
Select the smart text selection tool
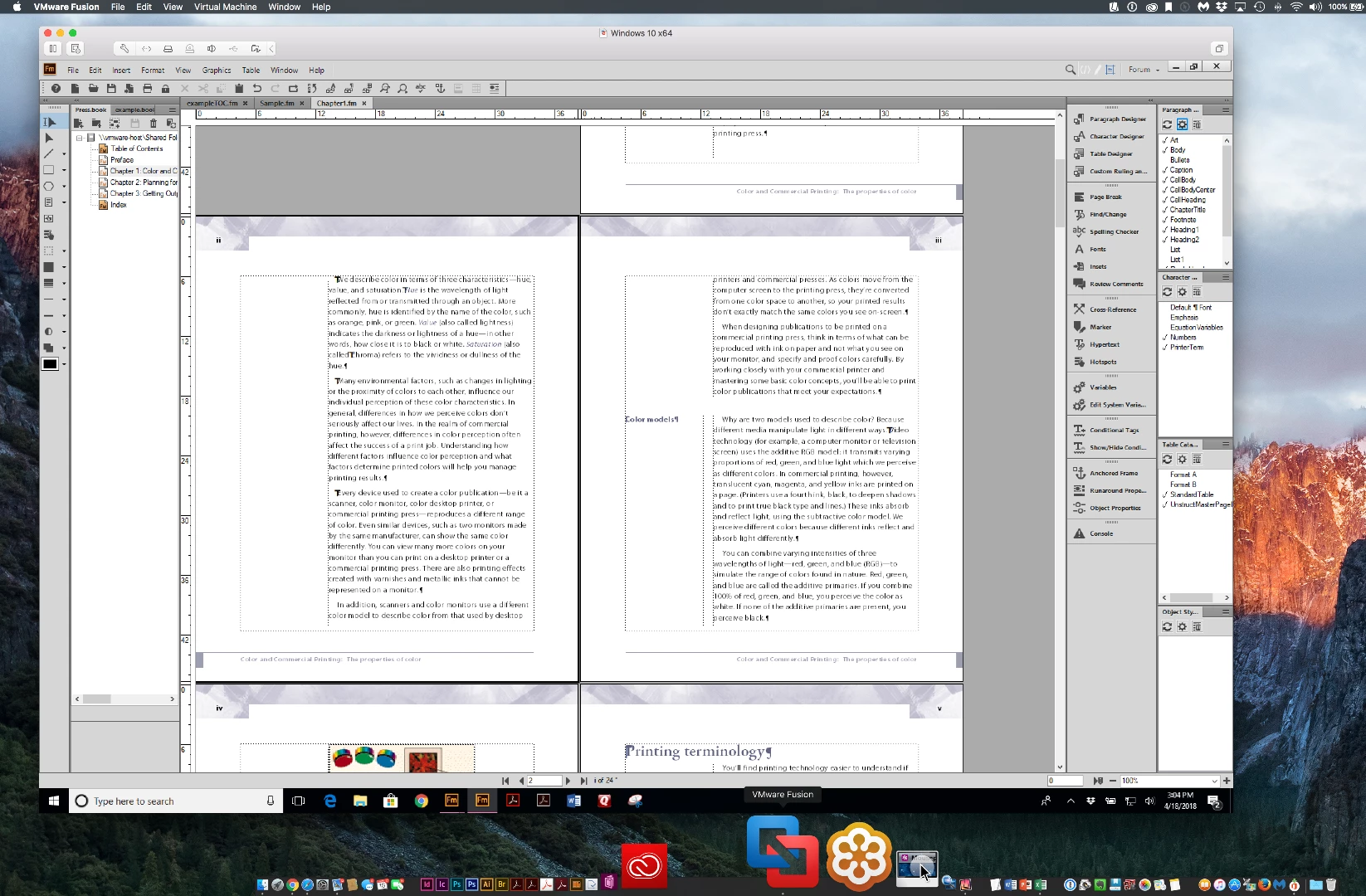(x=50, y=122)
